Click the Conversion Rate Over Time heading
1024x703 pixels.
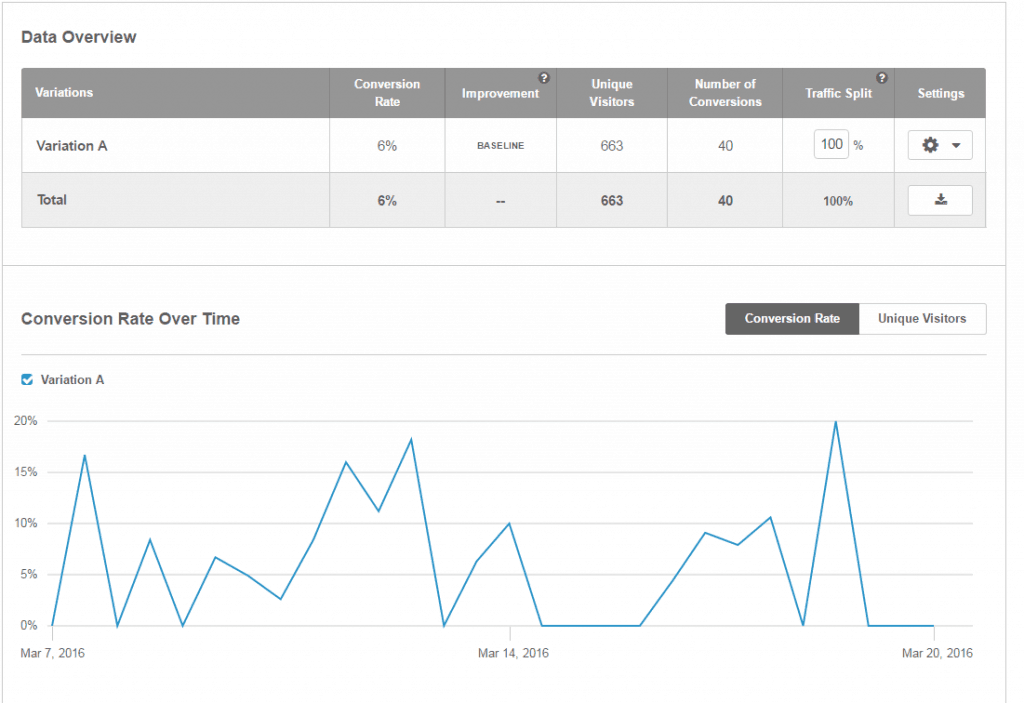coord(131,319)
